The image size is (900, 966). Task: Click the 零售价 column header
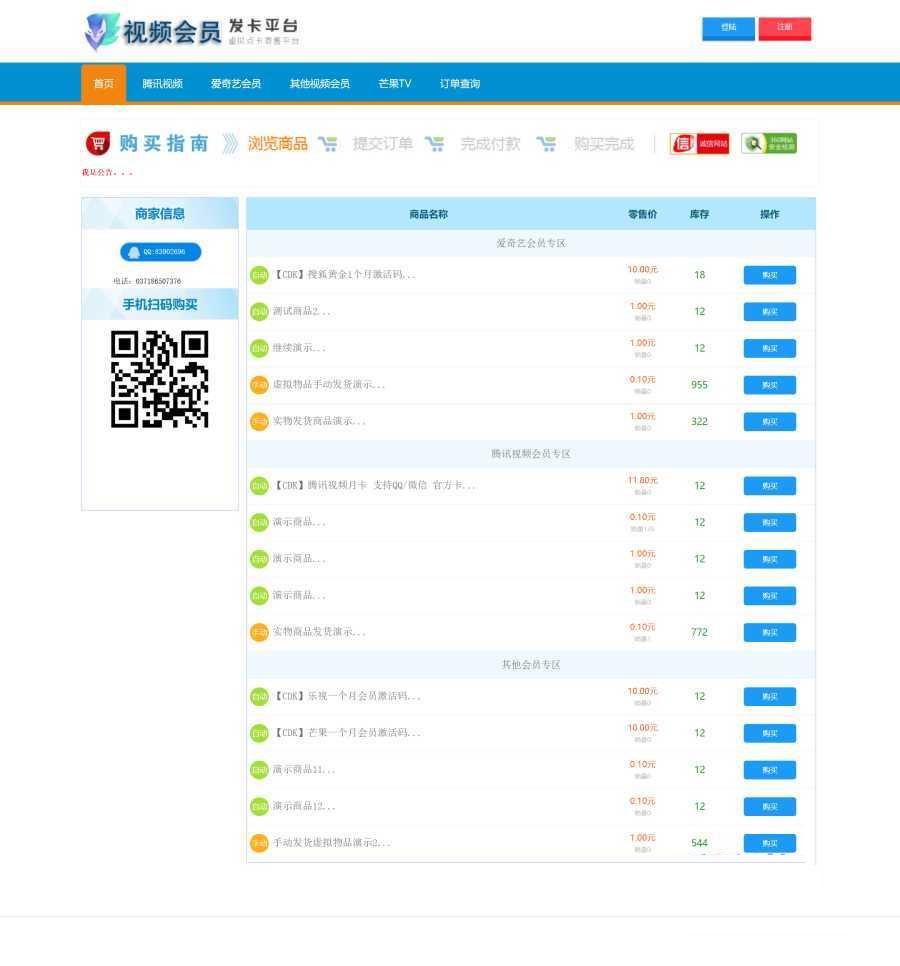(643, 214)
